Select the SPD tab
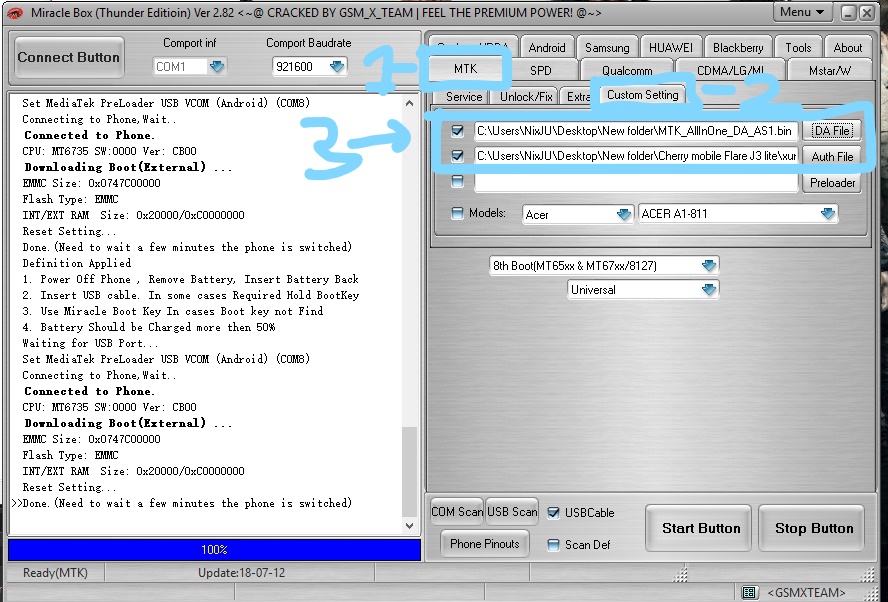Viewport: 888px width, 602px height. tap(540, 70)
